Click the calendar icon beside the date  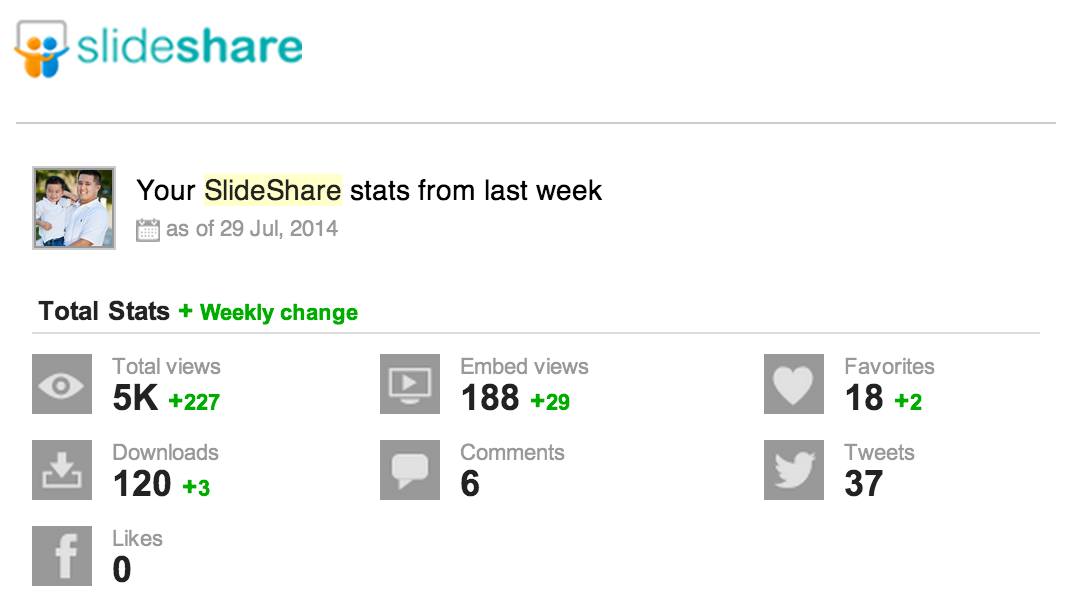click(x=148, y=230)
